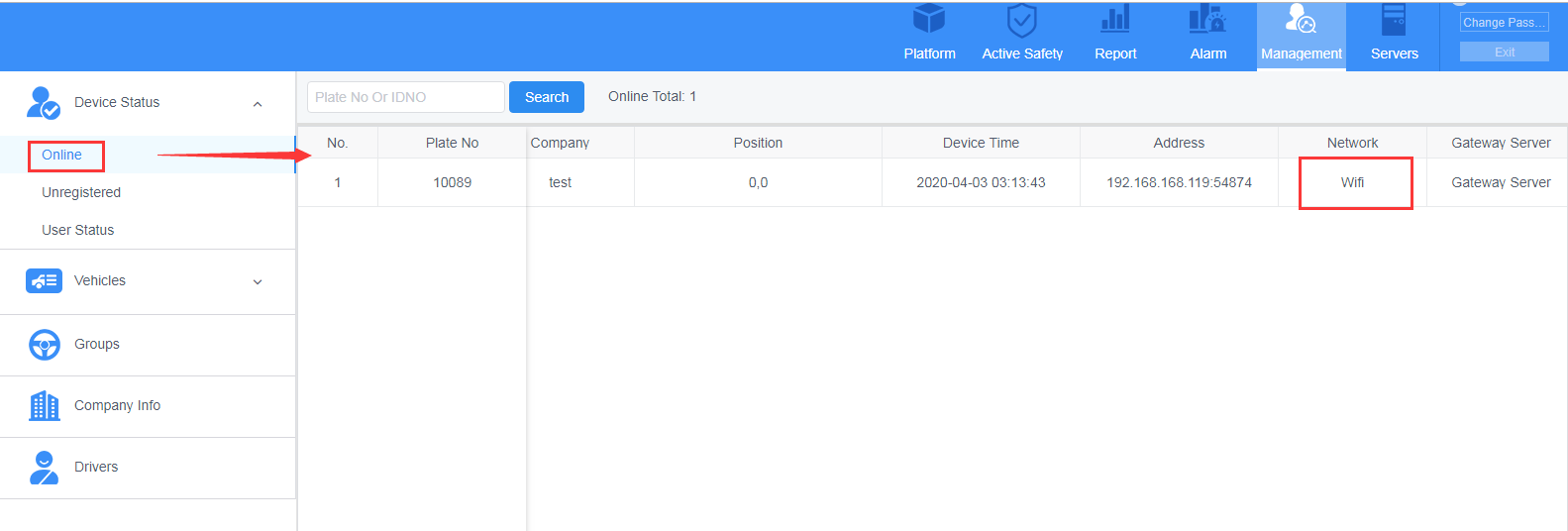Click the Address column header
Image resolution: width=1568 pixels, height=531 pixels.
pos(1179,143)
